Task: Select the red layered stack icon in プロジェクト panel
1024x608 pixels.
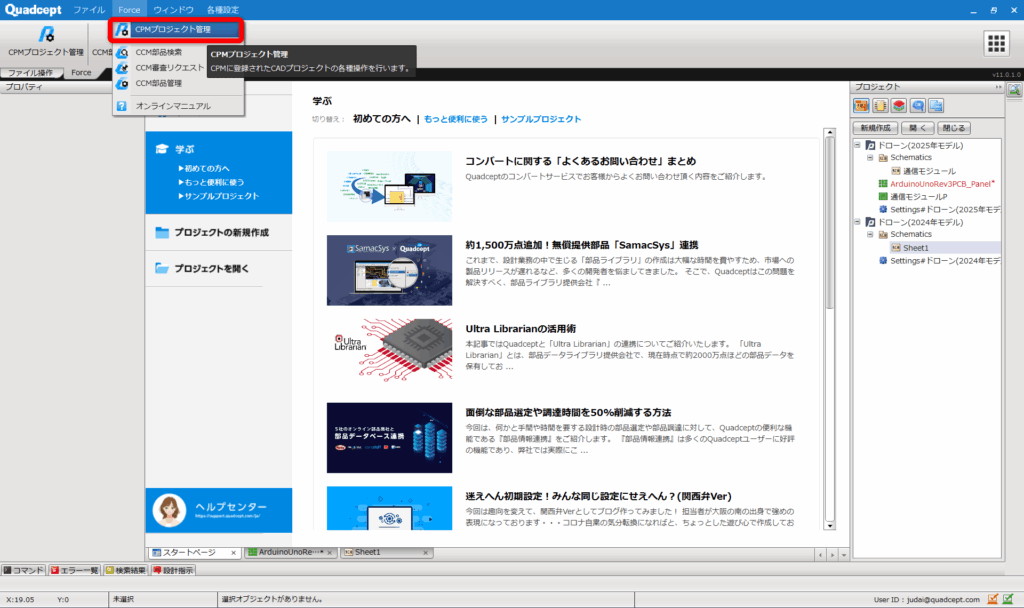Action: (899, 106)
